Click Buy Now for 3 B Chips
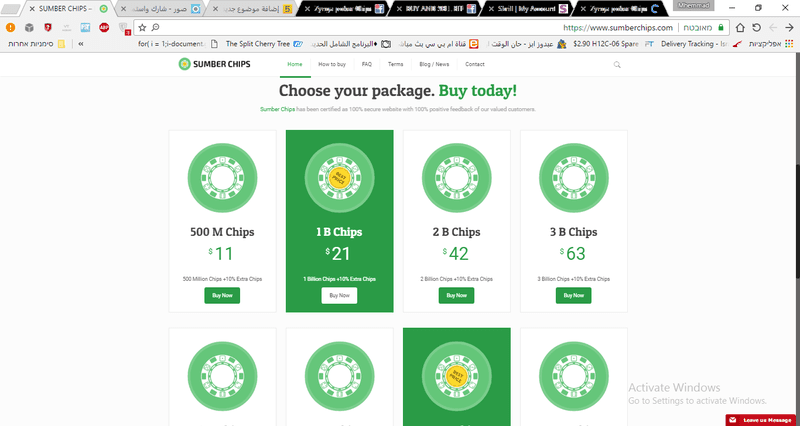 (x=573, y=295)
